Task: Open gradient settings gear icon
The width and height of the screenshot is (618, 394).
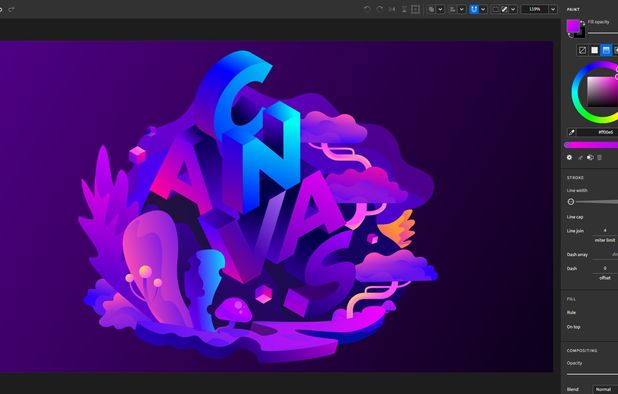Action: point(569,157)
